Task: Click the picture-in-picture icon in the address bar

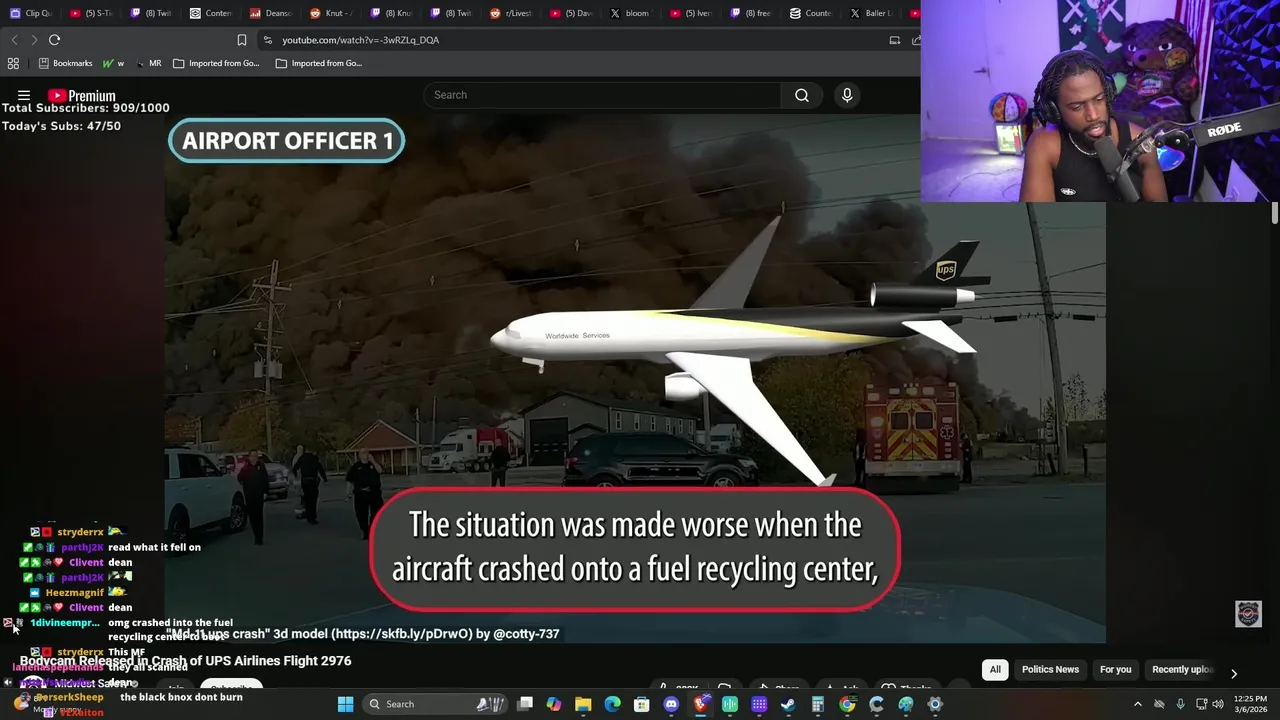Action: click(x=895, y=40)
